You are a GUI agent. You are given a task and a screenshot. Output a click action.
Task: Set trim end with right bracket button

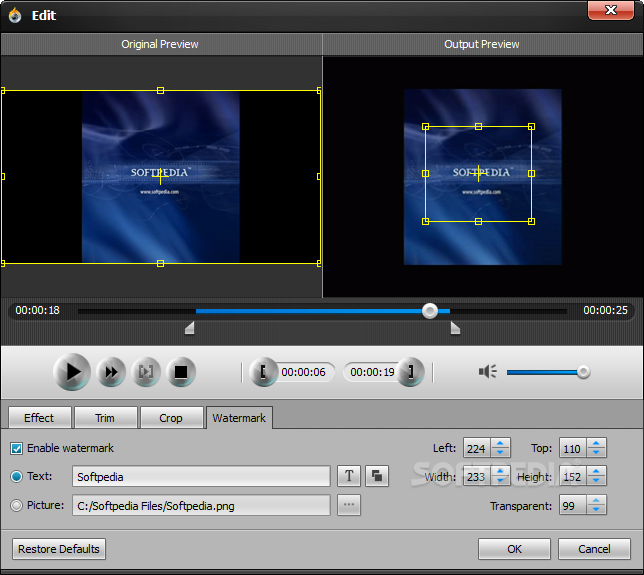click(410, 372)
